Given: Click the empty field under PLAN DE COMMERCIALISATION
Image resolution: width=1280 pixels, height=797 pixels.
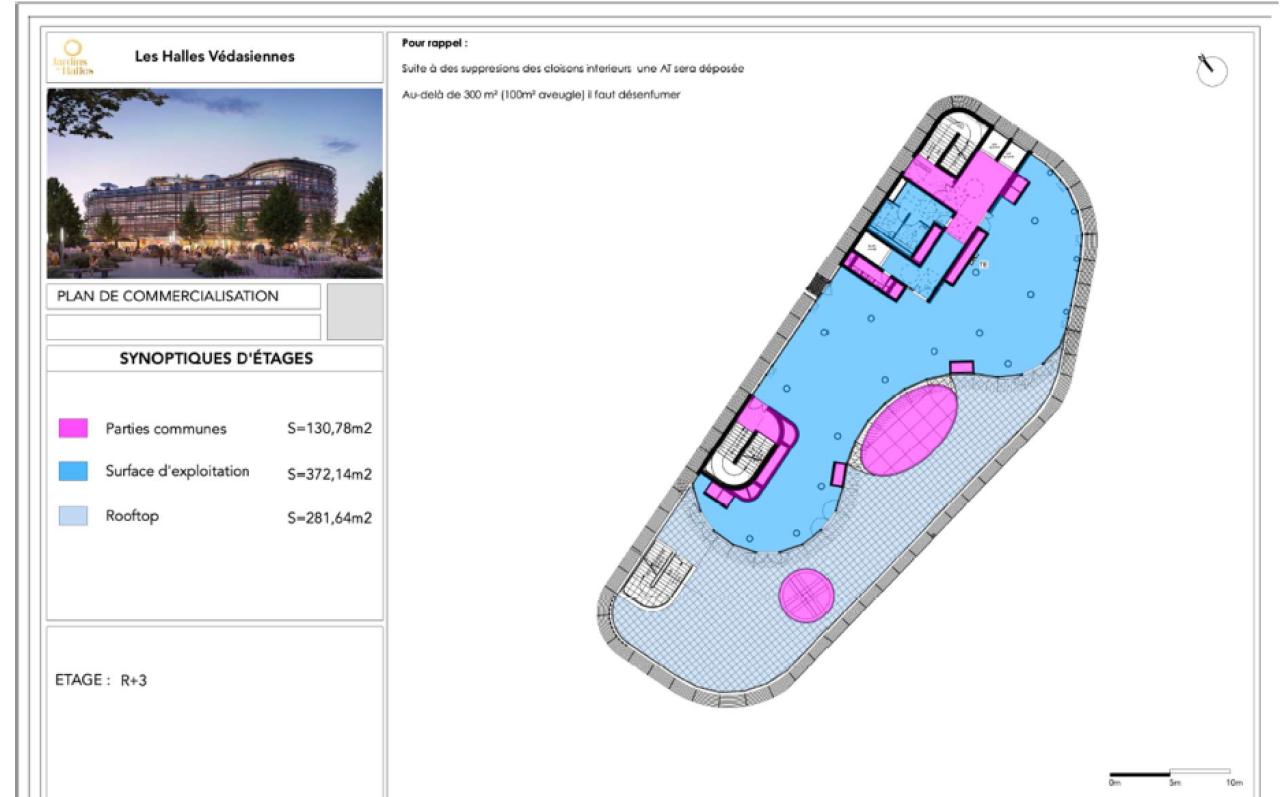Looking at the screenshot, I should pos(184,327).
